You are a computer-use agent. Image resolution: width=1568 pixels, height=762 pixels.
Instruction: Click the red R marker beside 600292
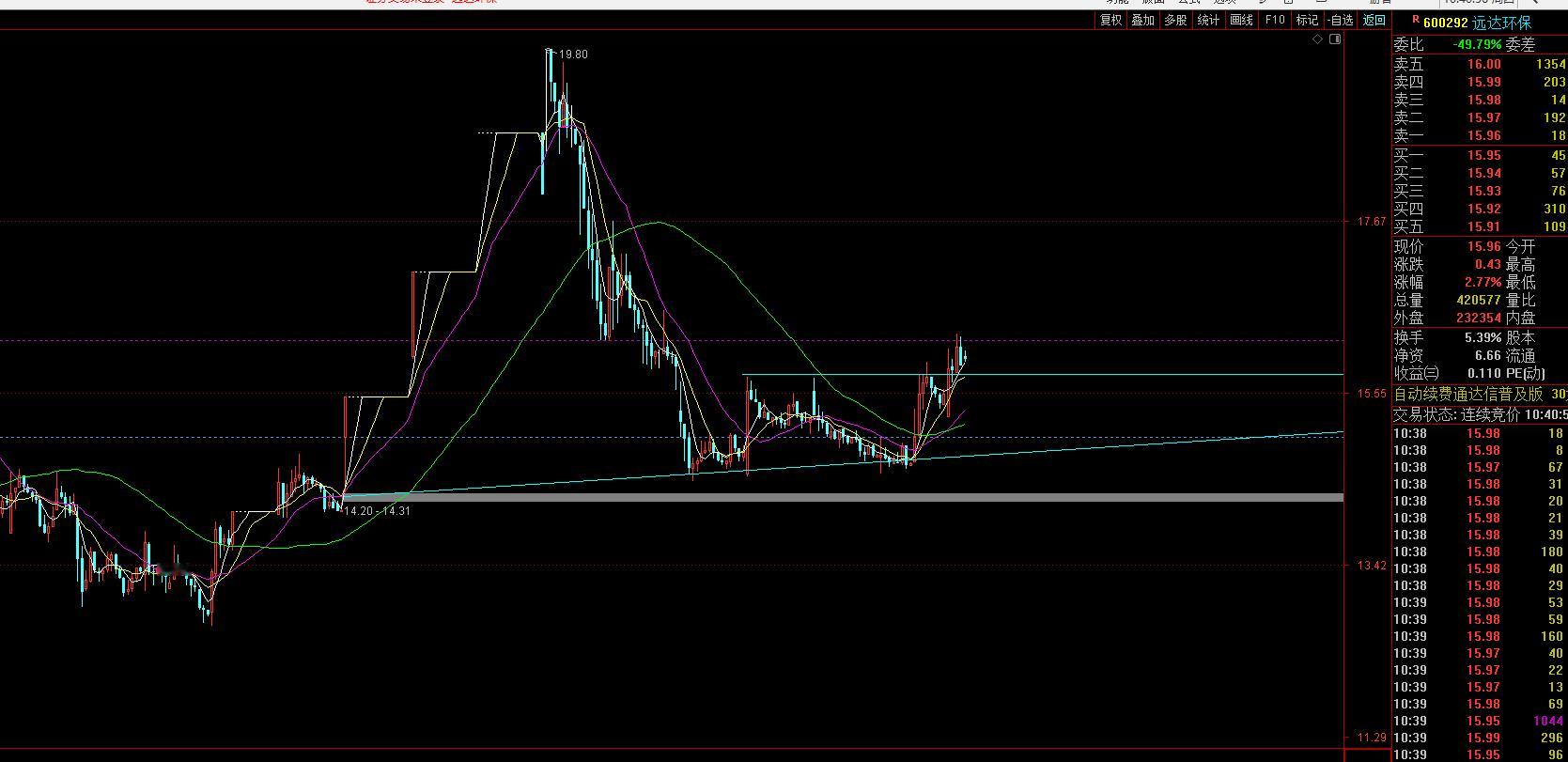(1415, 18)
